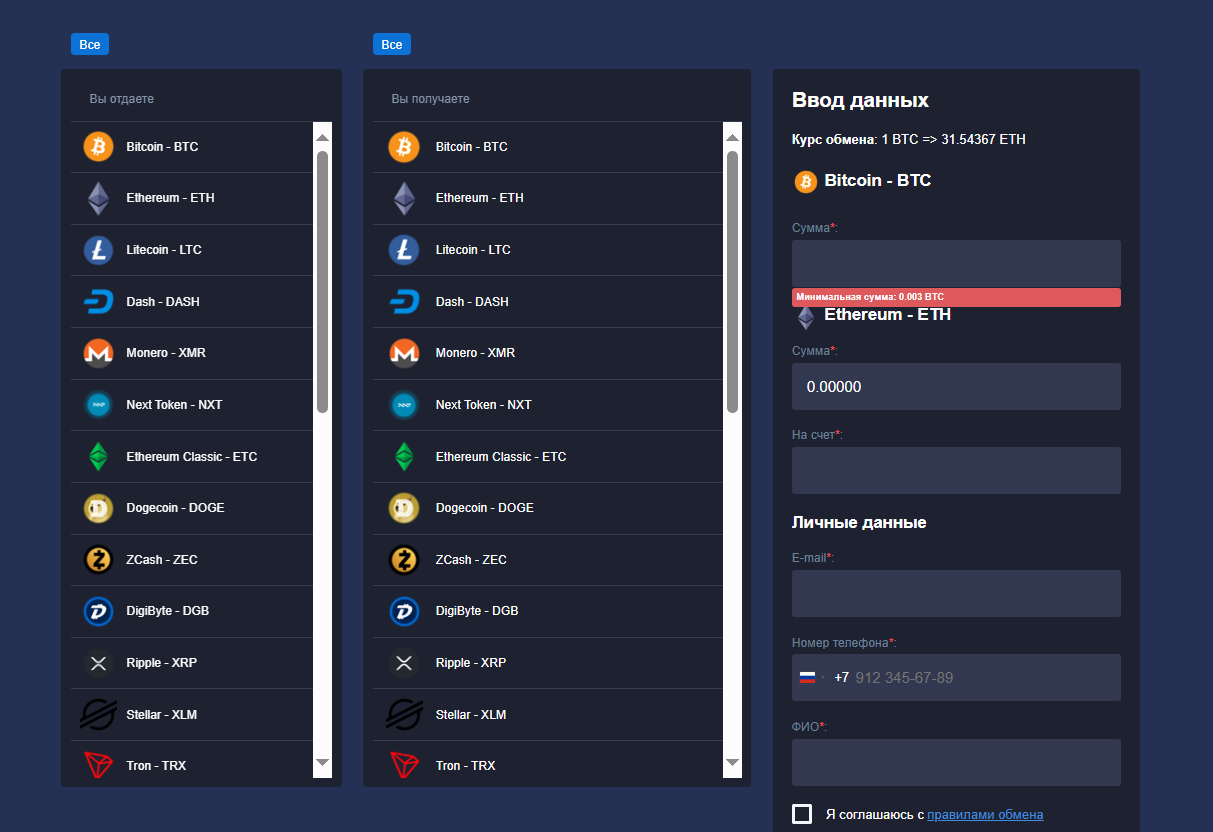
Task: Click Ripple icon in 'Вы получаете' list
Action: pos(404,663)
